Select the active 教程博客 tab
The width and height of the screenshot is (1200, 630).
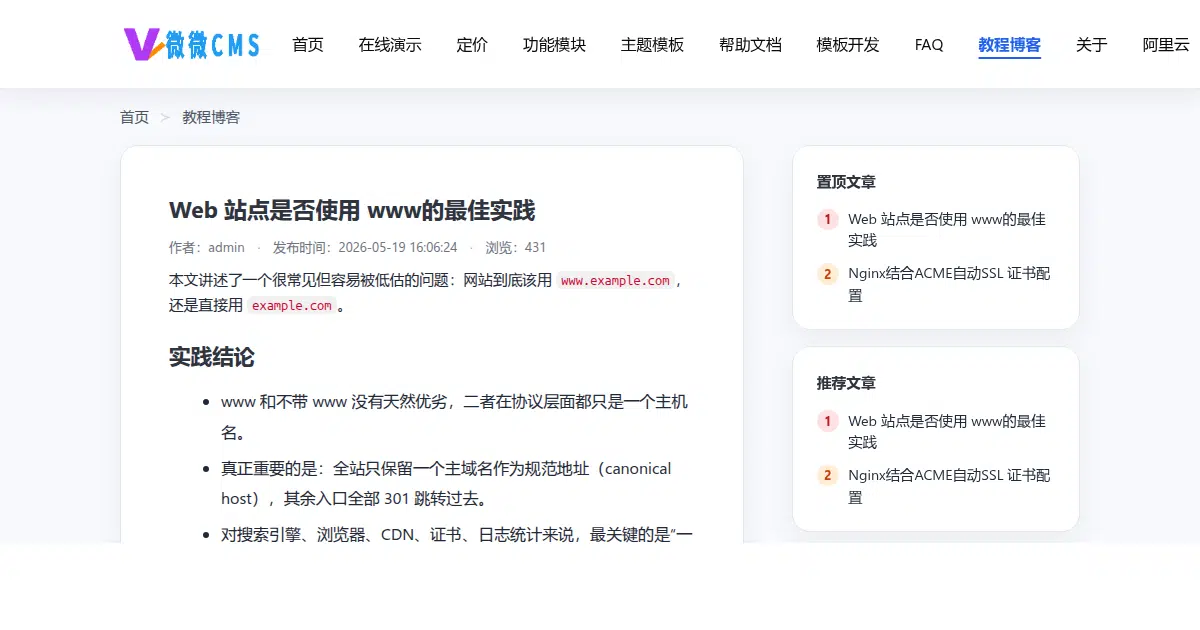coord(1010,45)
